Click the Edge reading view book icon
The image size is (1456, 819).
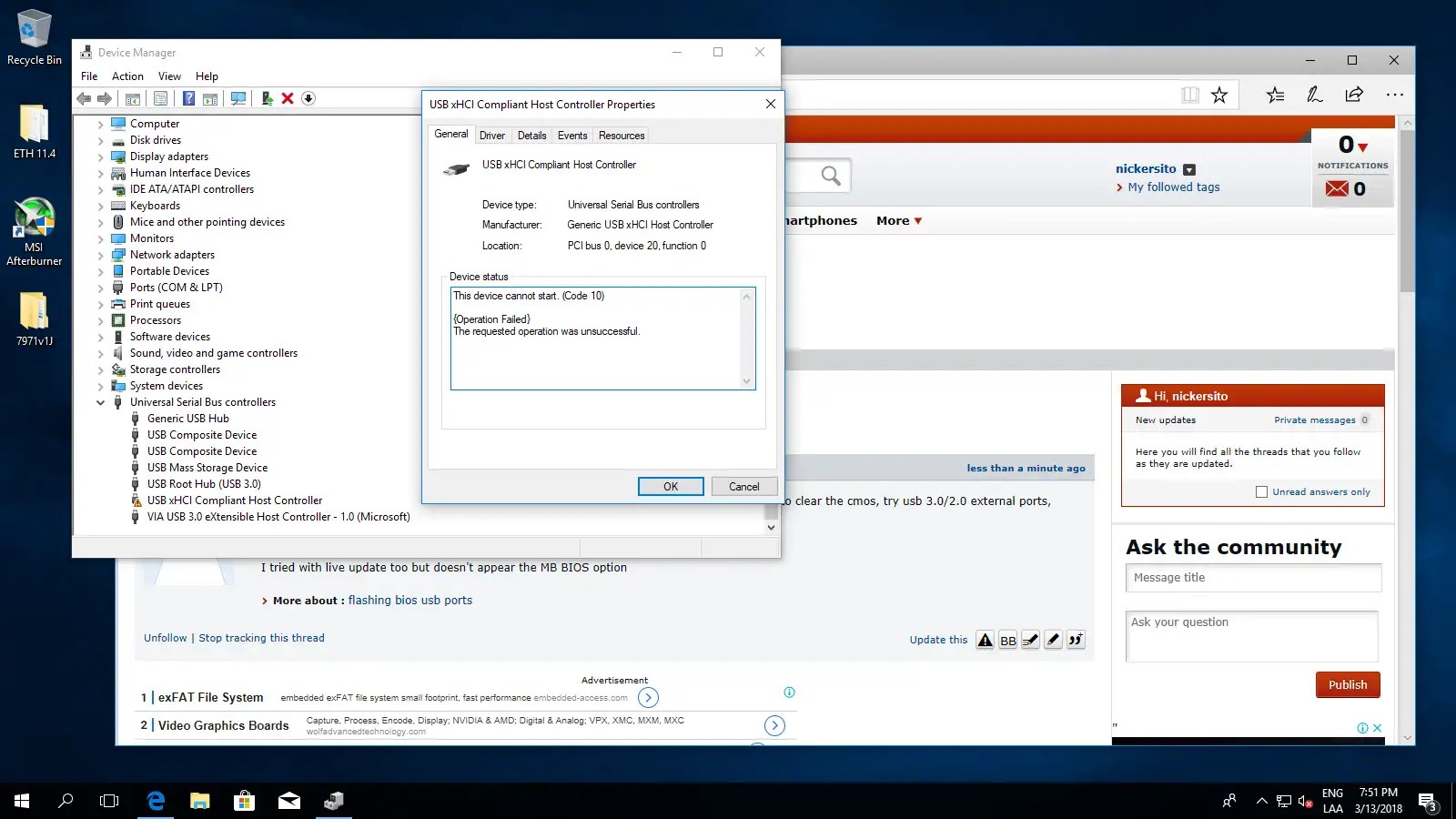pos(1189,95)
